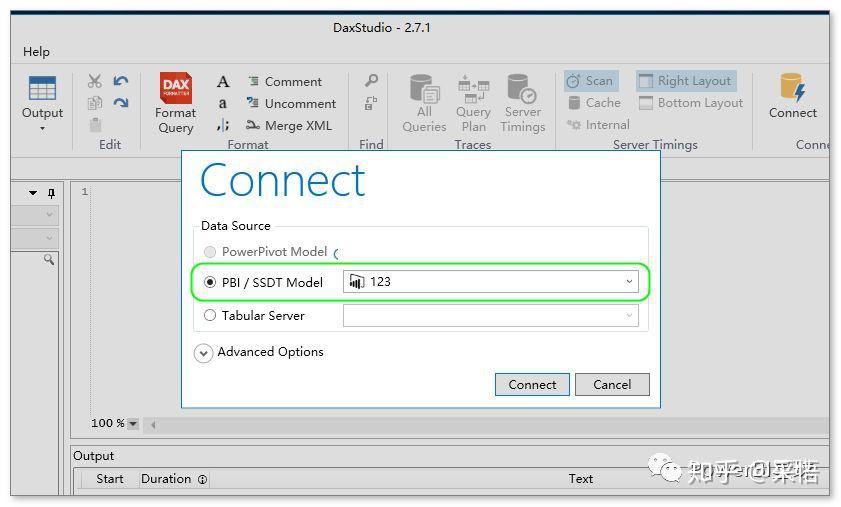
Task: Convert to uppercase with the A icon
Action: [x=223, y=82]
